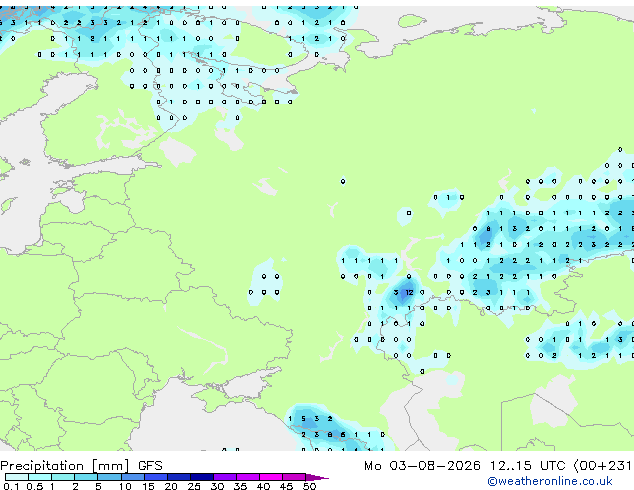
Task: Click the 5–10 mm legend swatch
Action: tap(109, 477)
